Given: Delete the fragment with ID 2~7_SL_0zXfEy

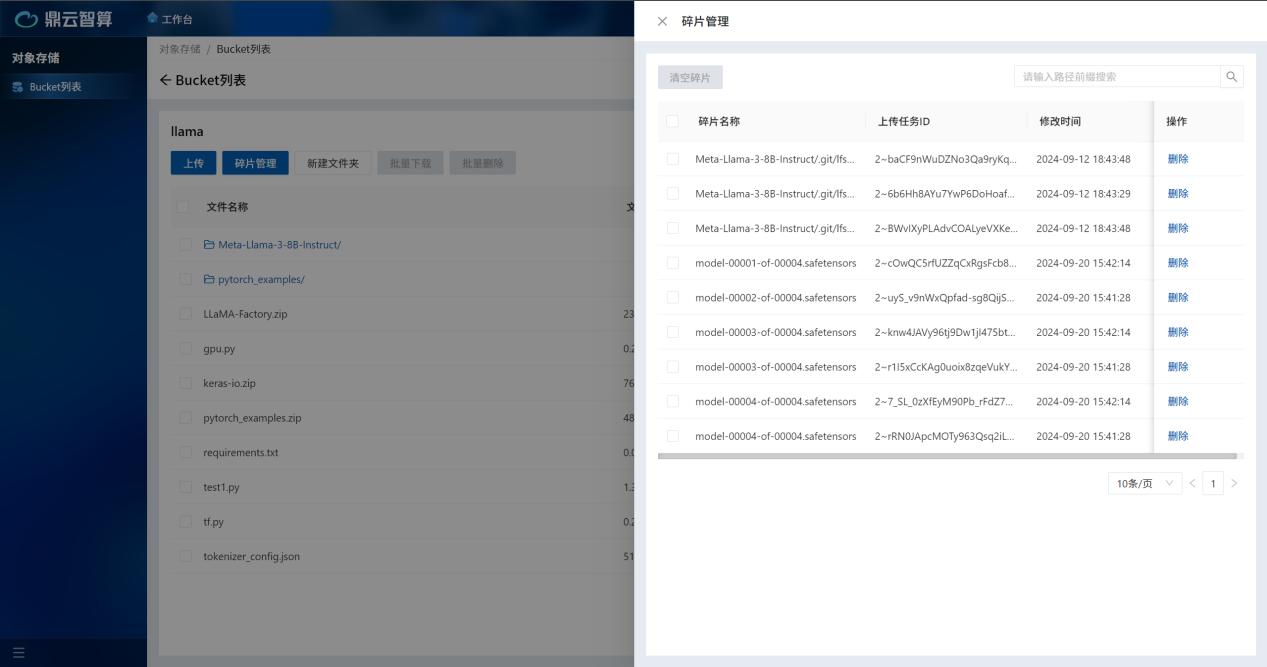Looking at the screenshot, I should click(x=1178, y=402).
